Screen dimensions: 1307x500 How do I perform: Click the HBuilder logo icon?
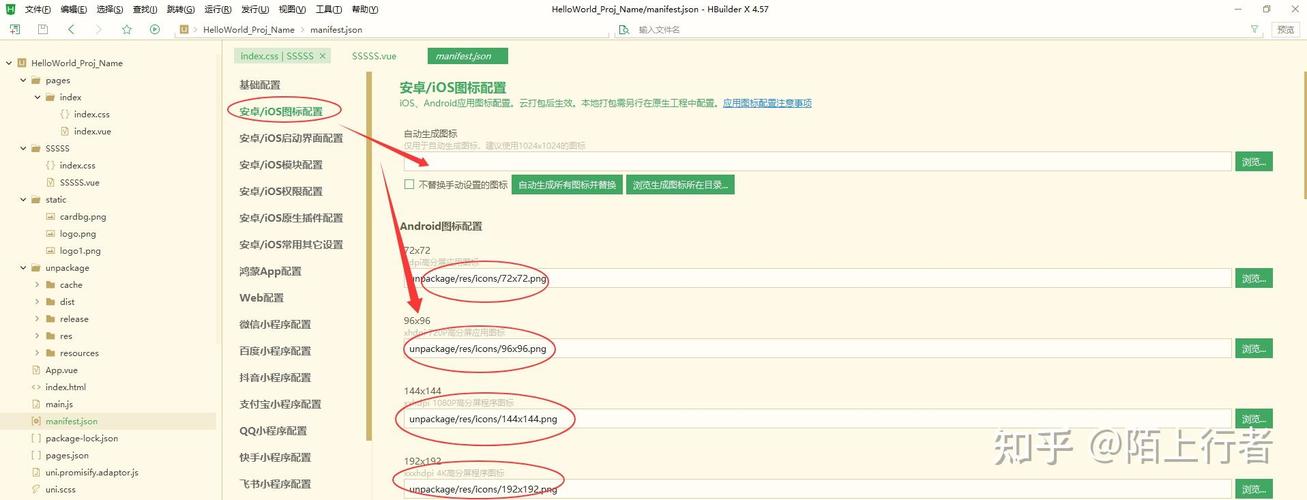click(x=10, y=9)
